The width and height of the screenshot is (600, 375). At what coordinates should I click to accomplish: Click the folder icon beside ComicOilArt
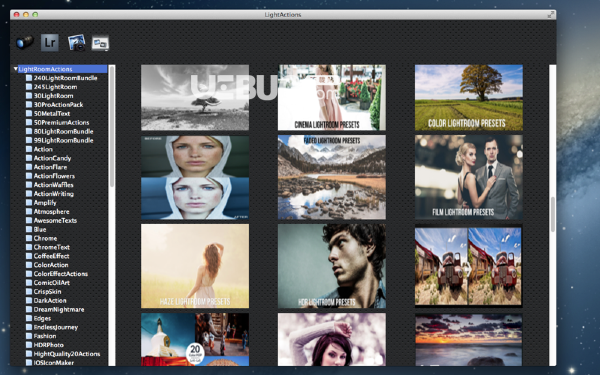click(x=29, y=282)
